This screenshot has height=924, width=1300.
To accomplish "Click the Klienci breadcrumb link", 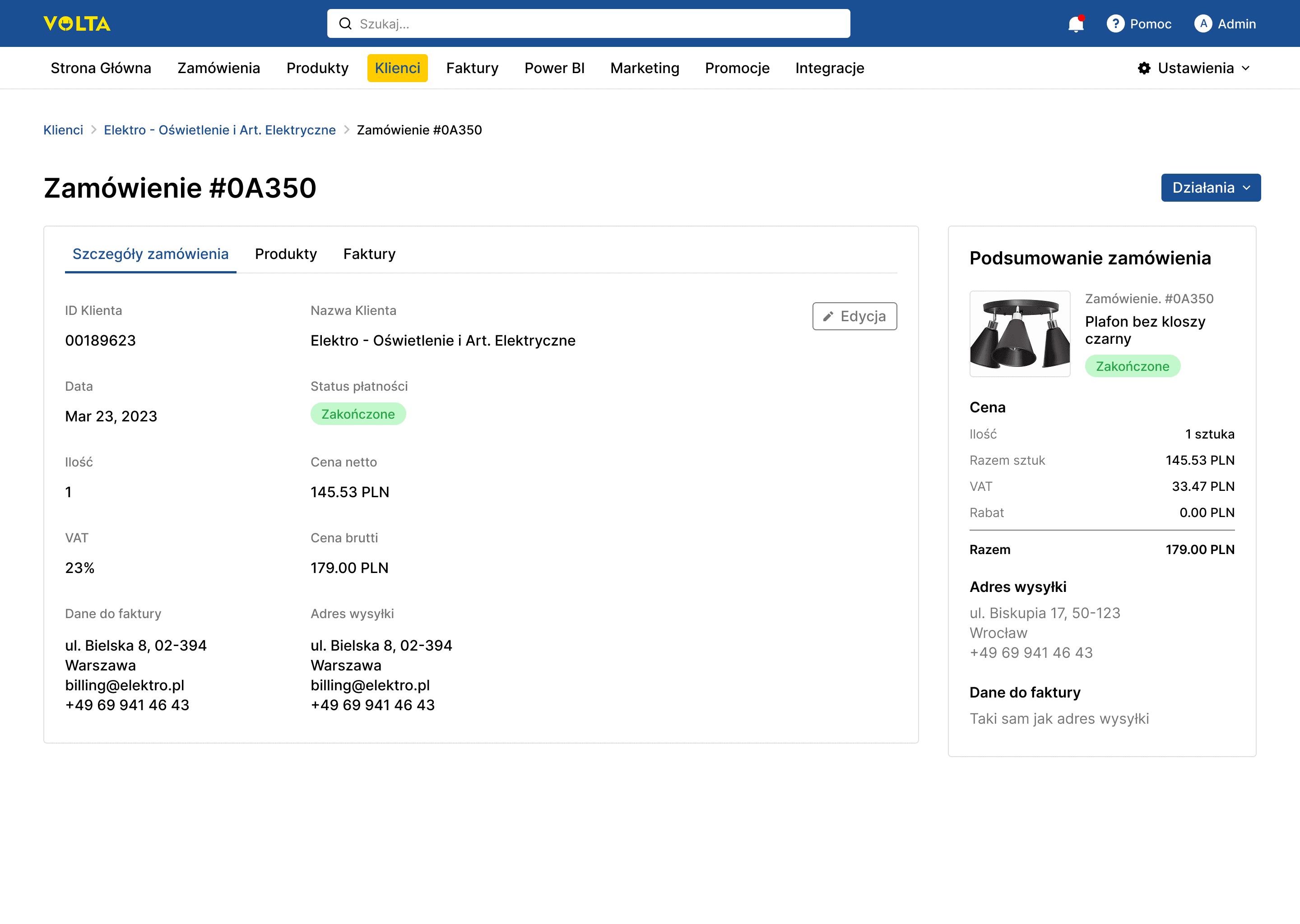I will pyautogui.click(x=63, y=130).
